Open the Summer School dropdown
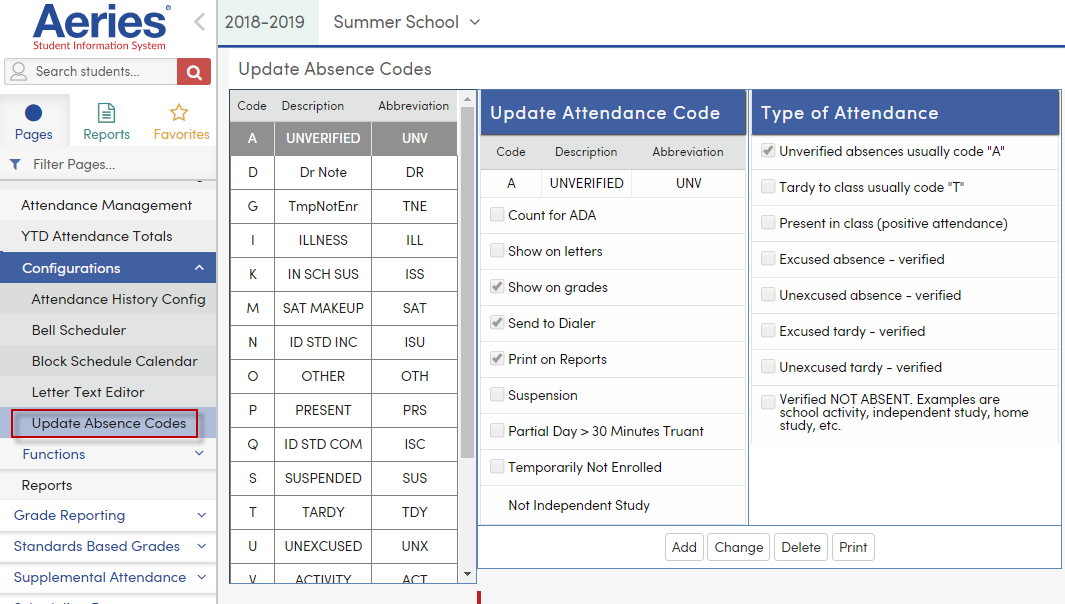This screenshot has height=604, width=1065. coord(406,22)
